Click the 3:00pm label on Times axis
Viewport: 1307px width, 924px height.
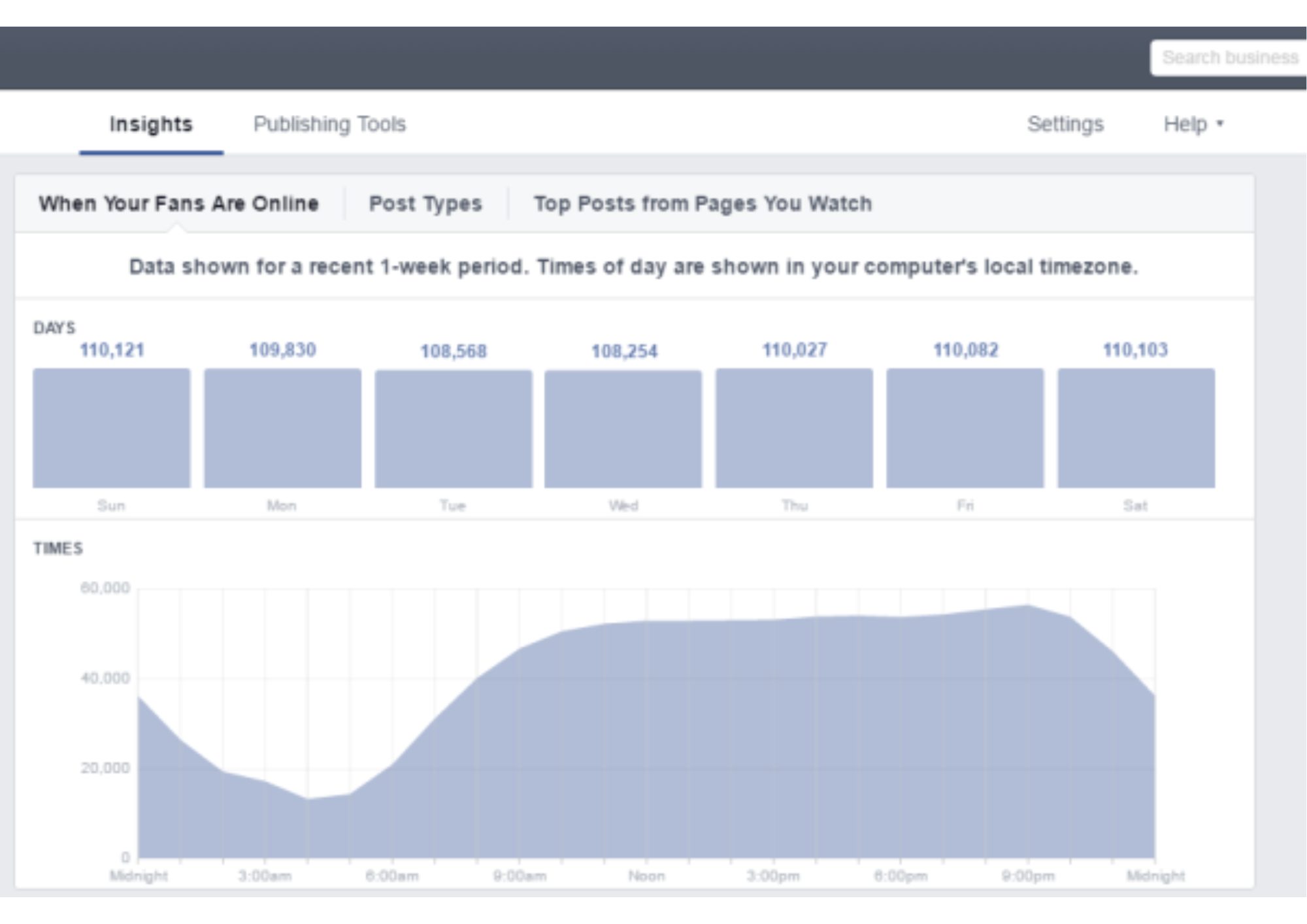pos(773,876)
